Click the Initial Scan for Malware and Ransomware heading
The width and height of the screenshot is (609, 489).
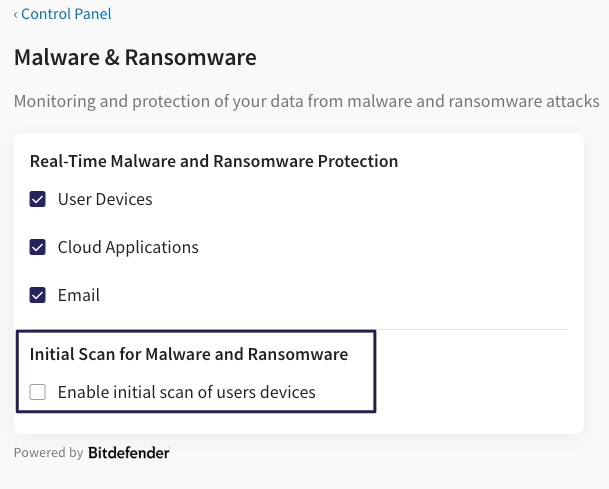pos(189,354)
